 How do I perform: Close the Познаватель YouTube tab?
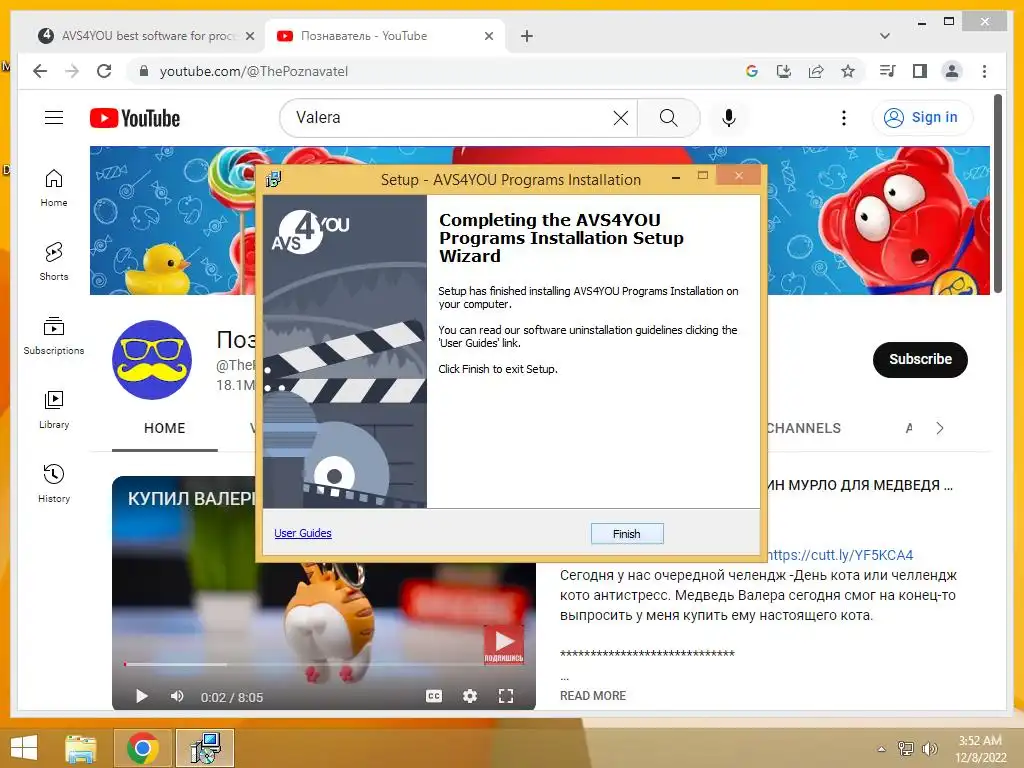pyautogui.click(x=488, y=36)
